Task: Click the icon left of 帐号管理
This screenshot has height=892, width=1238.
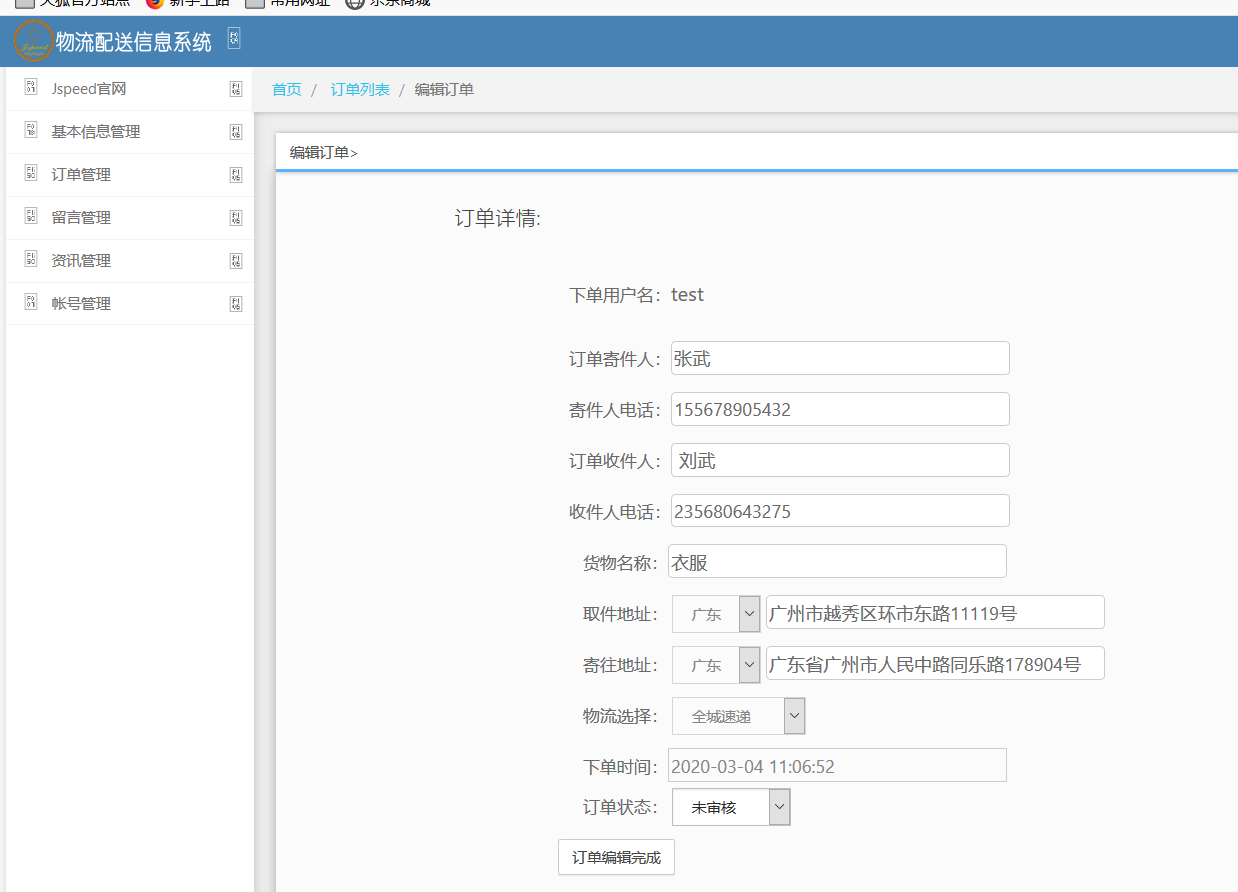Action: point(31,303)
